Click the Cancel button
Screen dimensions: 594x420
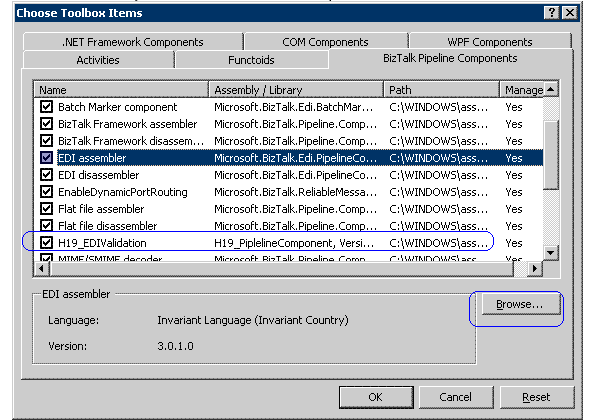[x=456, y=397]
